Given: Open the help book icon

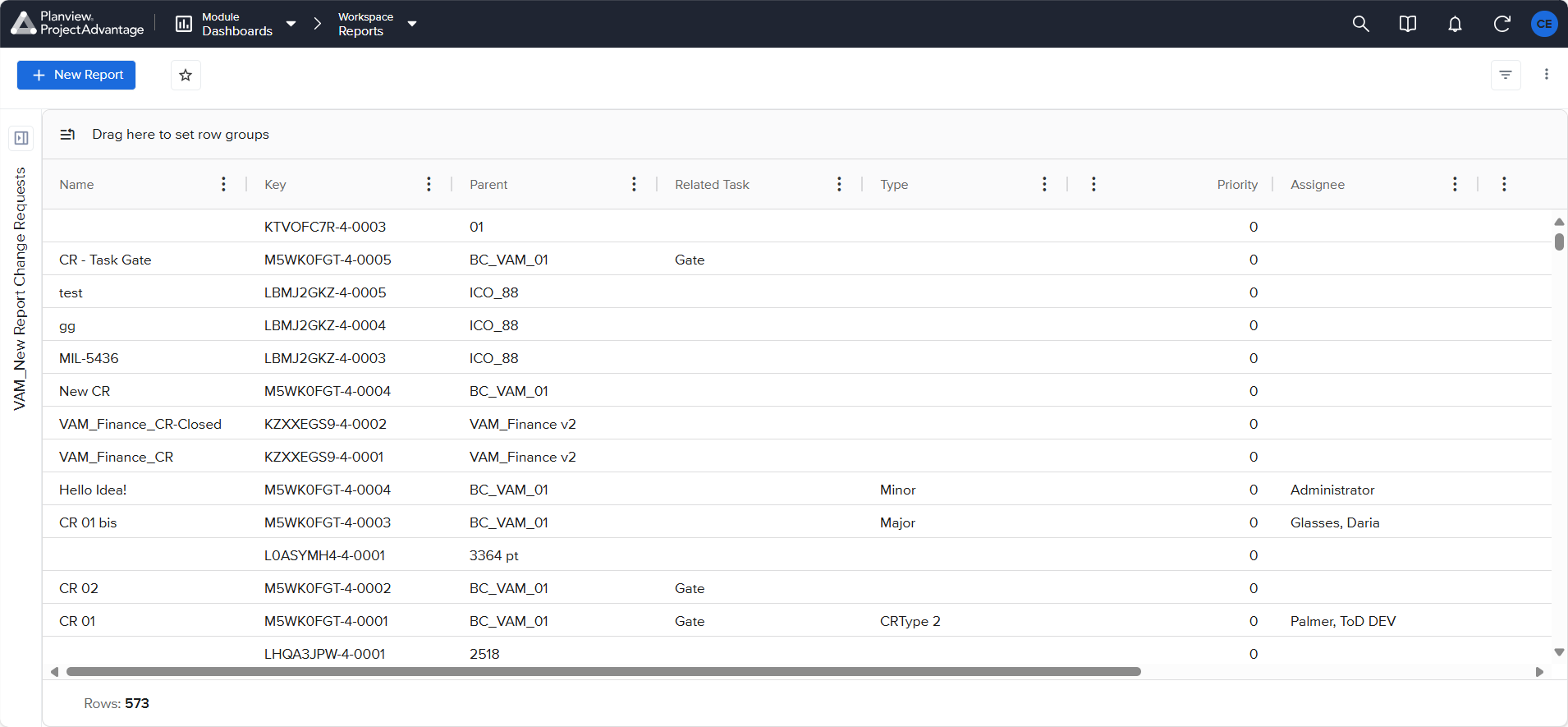Looking at the screenshot, I should 1407,24.
